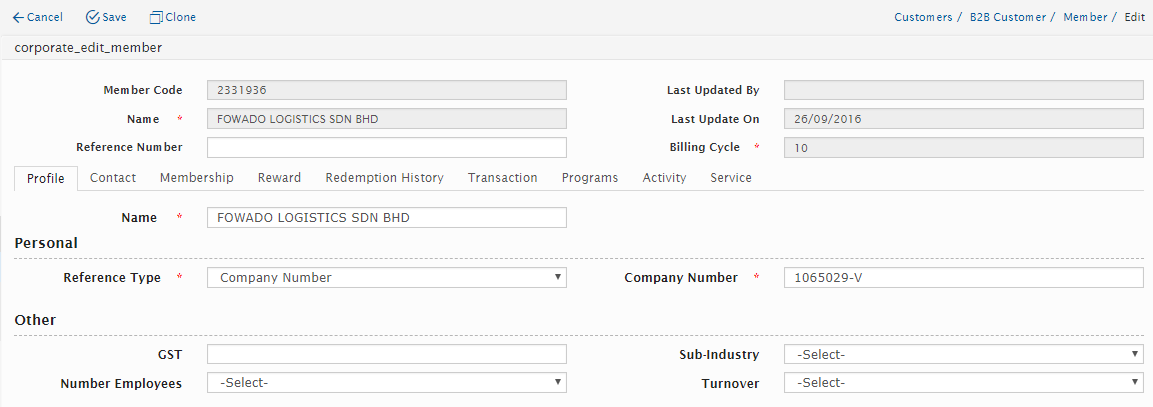Go to the Reward tab
Viewport: 1153px width, 407px height.
[x=279, y=178]
